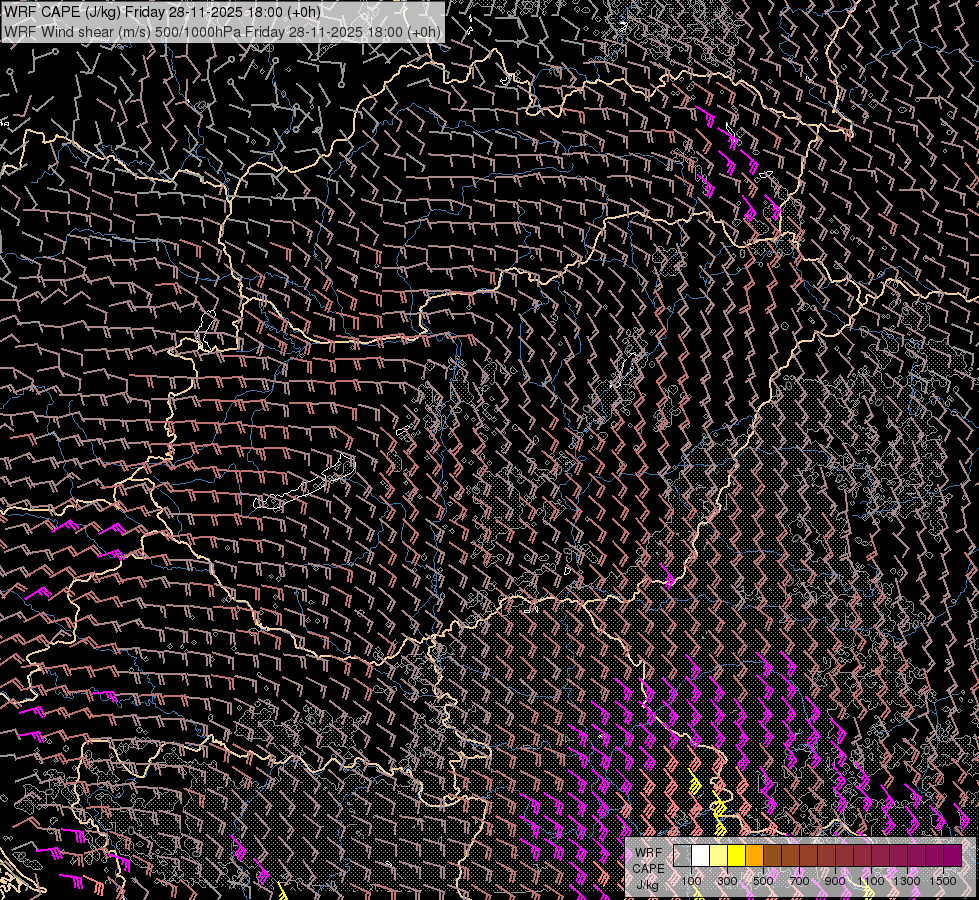Image resolution: width=979 pixels, height=900 pixels.
Task: Click the 1500 label on the legend
Action: point(943,881)
